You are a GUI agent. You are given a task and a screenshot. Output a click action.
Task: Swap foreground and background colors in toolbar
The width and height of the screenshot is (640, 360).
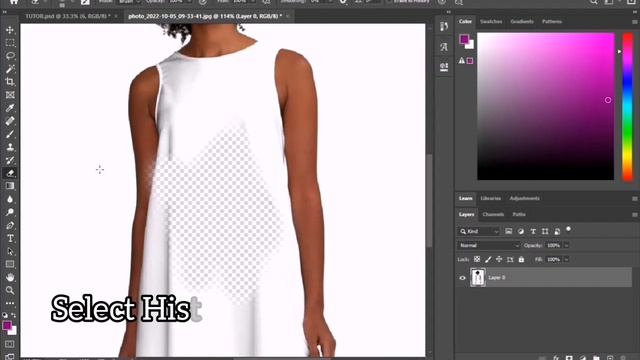click(14, 315)
